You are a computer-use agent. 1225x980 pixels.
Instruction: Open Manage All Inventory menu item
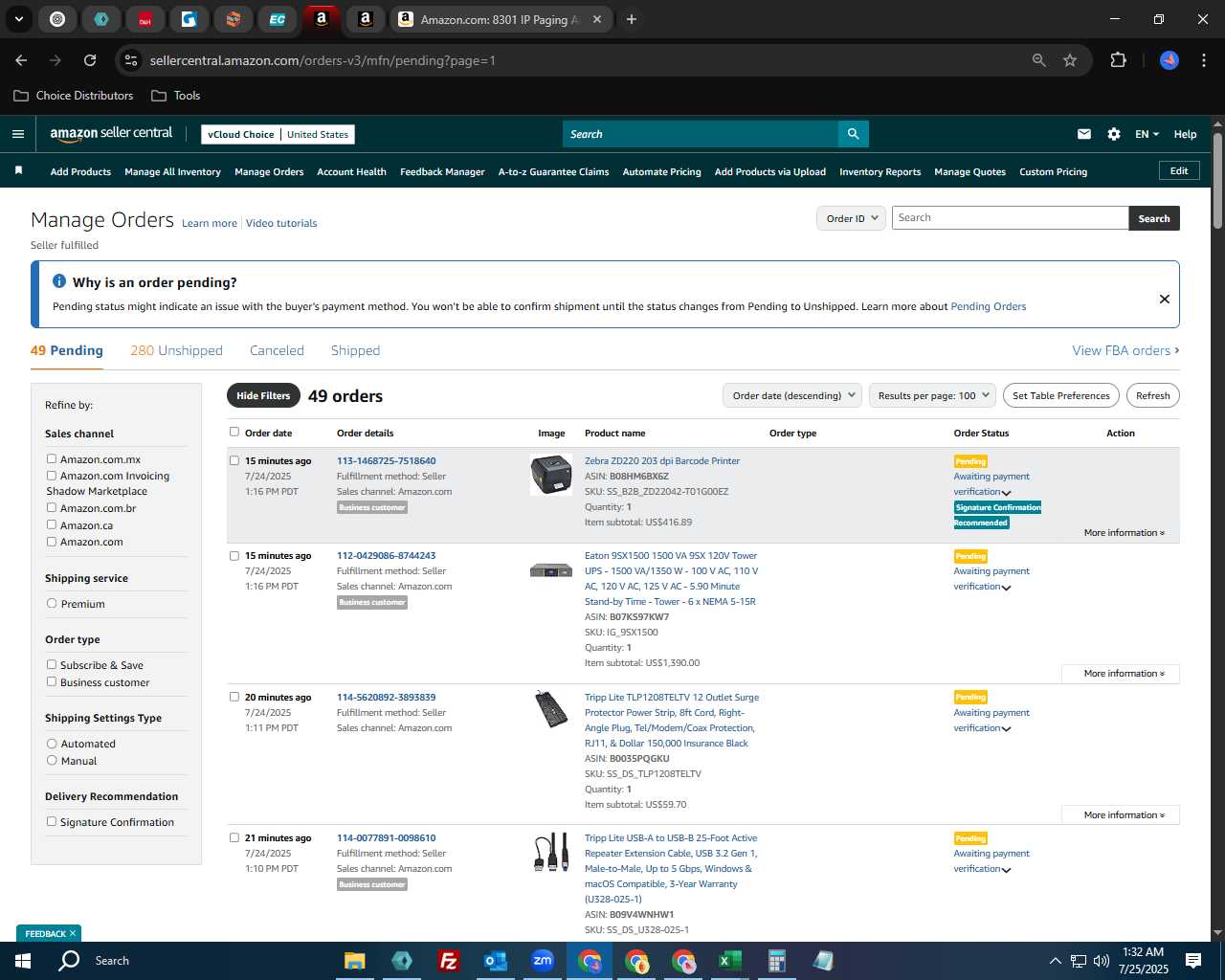coord(172,172)
